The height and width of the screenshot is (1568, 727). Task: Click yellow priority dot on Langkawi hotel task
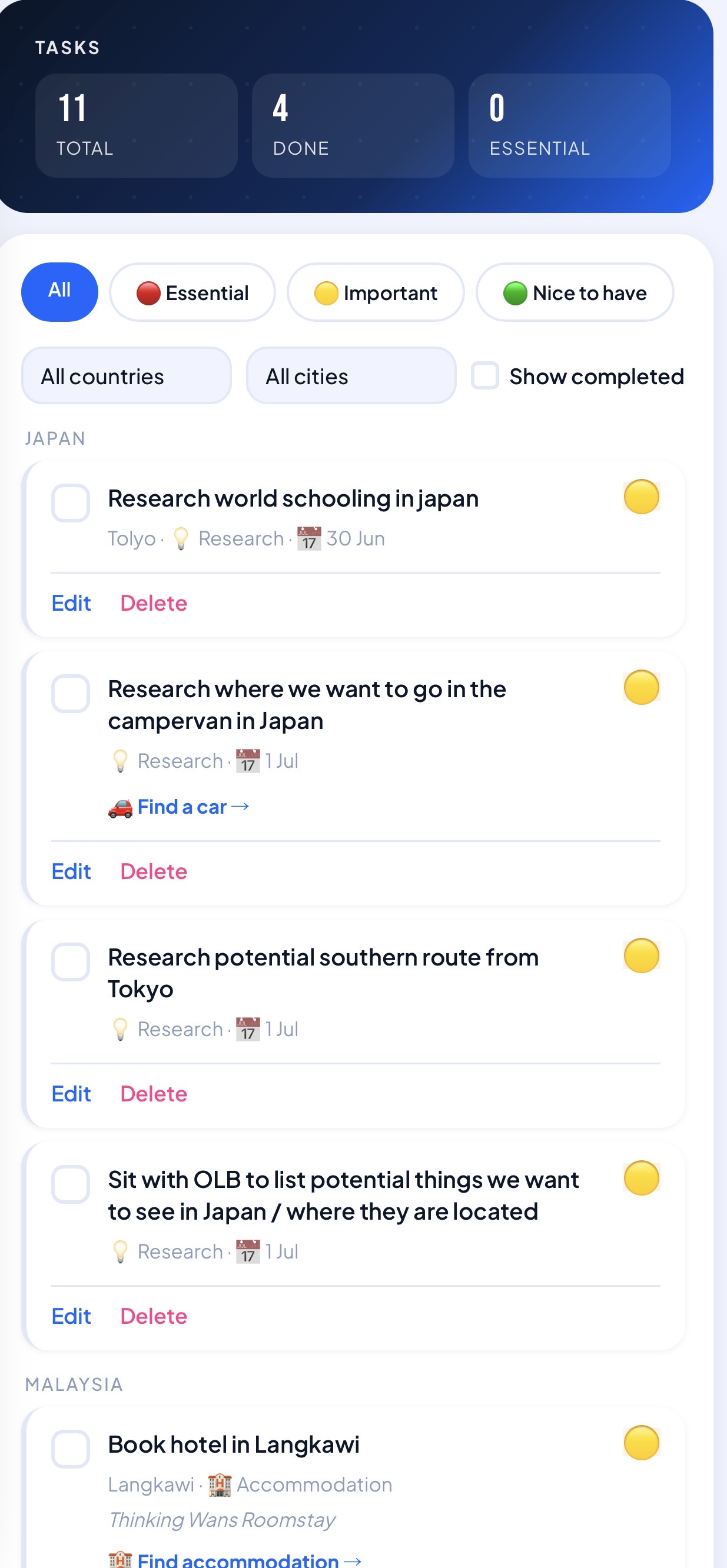pos(641,1443)
